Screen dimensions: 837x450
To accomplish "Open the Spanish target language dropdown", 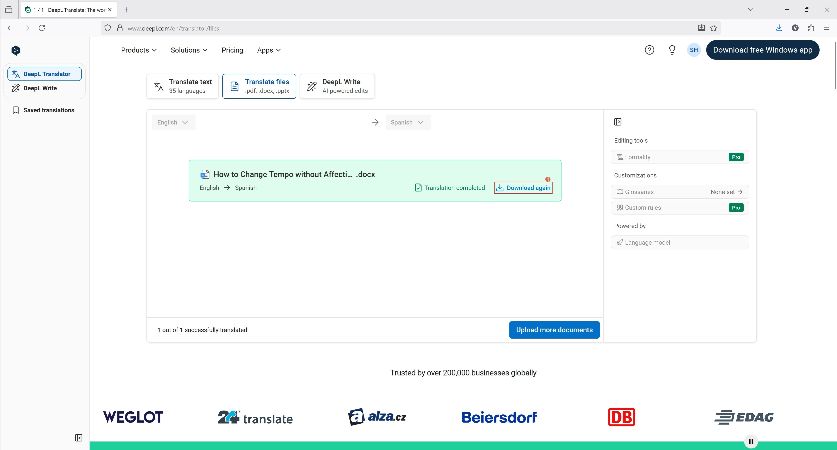I will point(407,122).
